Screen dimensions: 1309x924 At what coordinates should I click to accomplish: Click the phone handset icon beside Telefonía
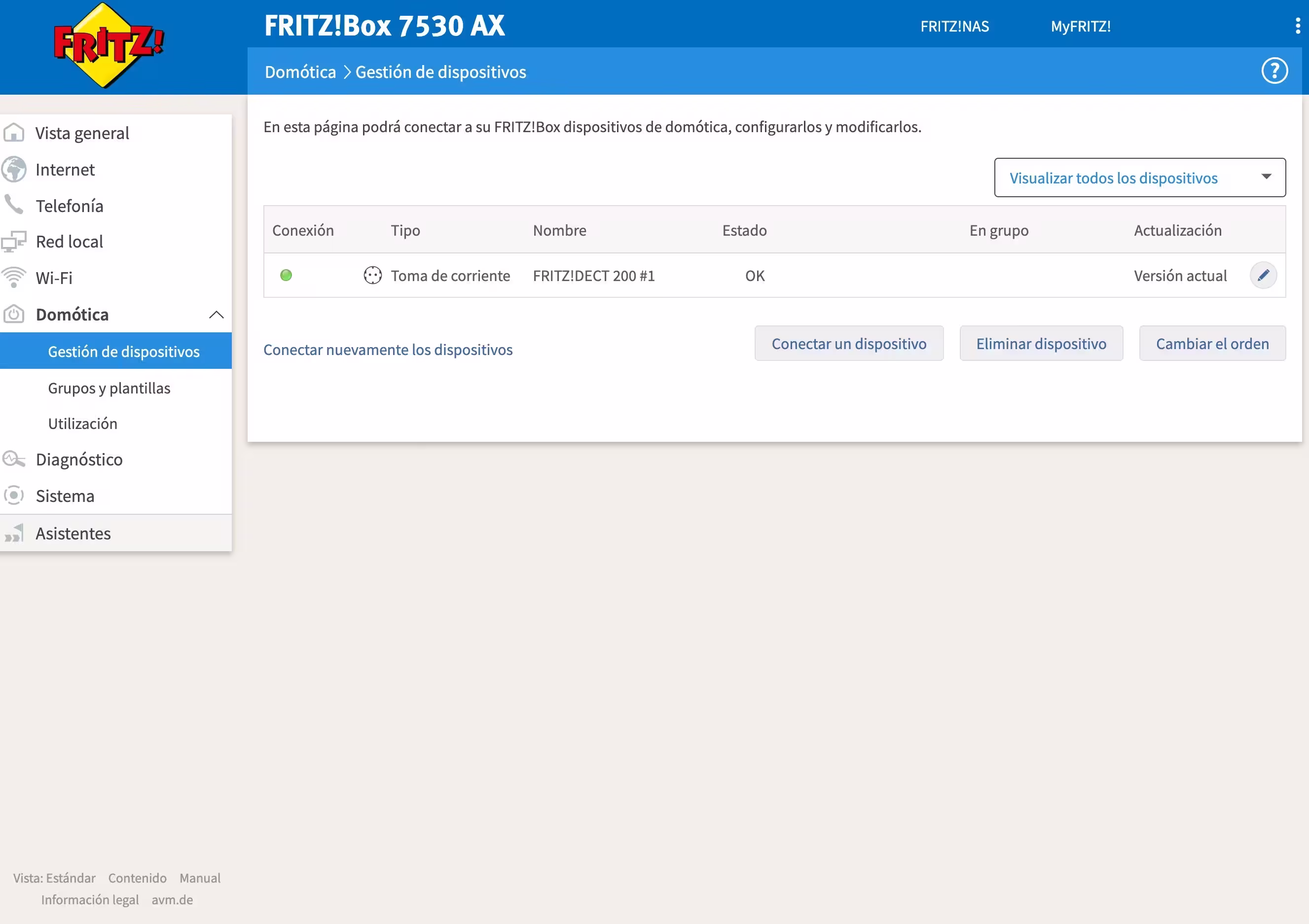coord(14,205)
